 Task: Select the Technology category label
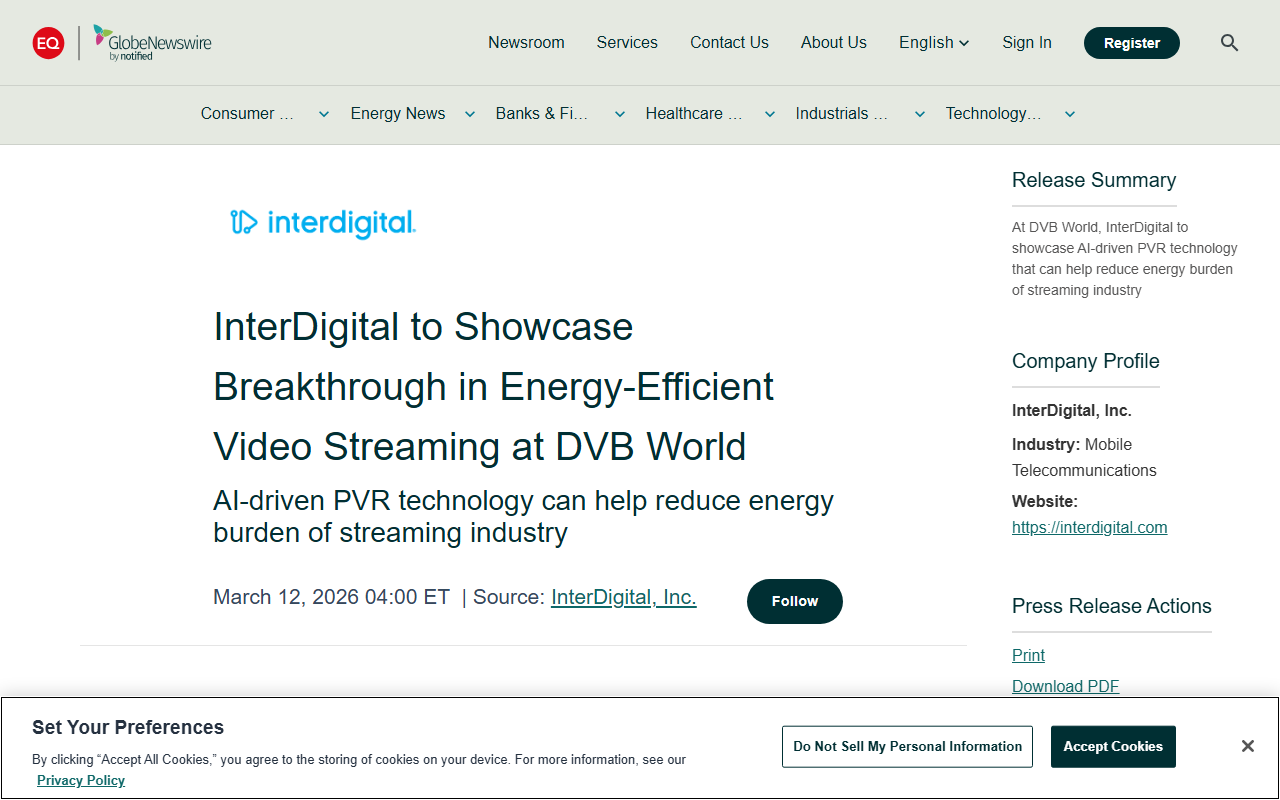tap(994, 114)
